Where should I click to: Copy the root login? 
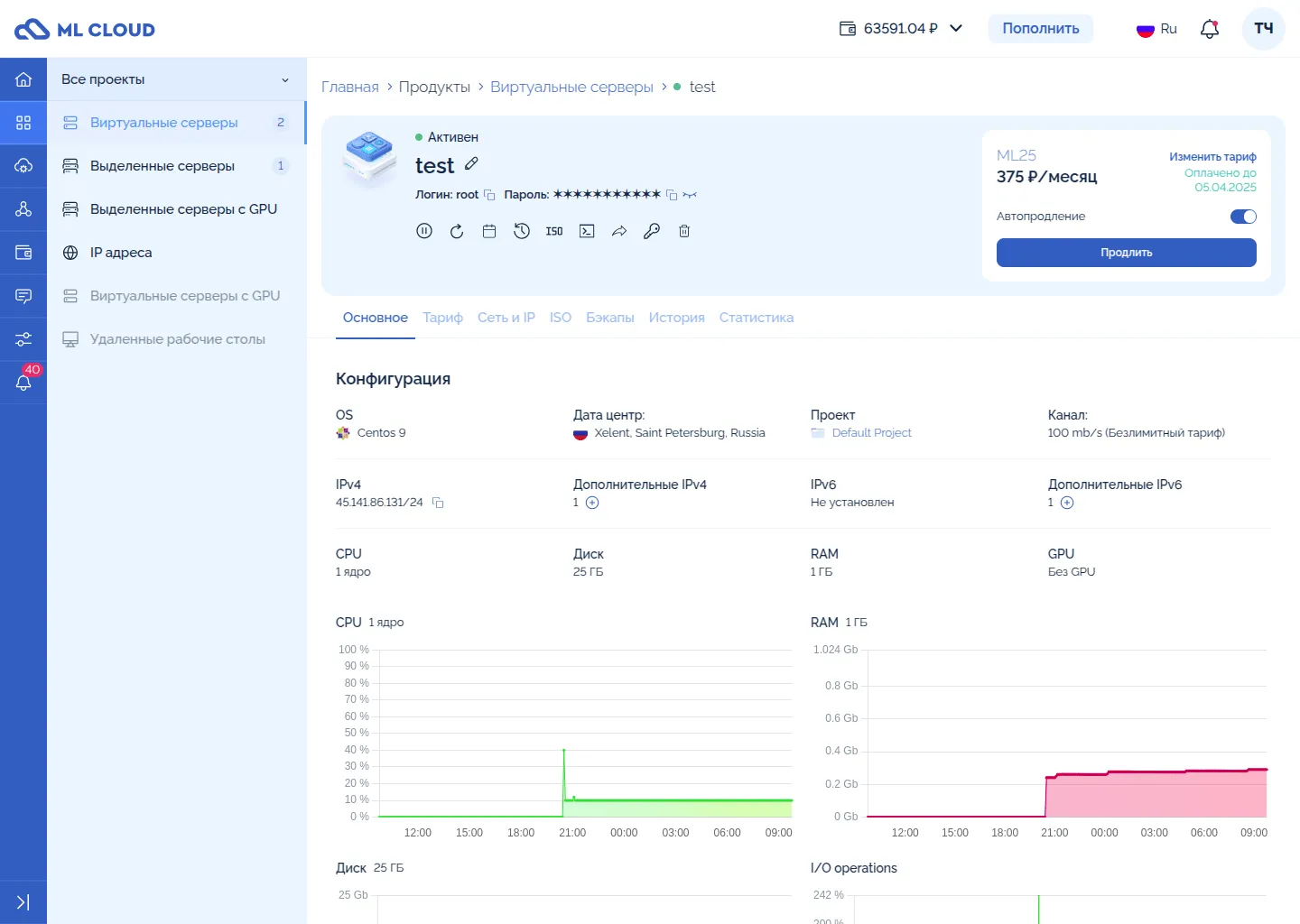click(489, 195)
